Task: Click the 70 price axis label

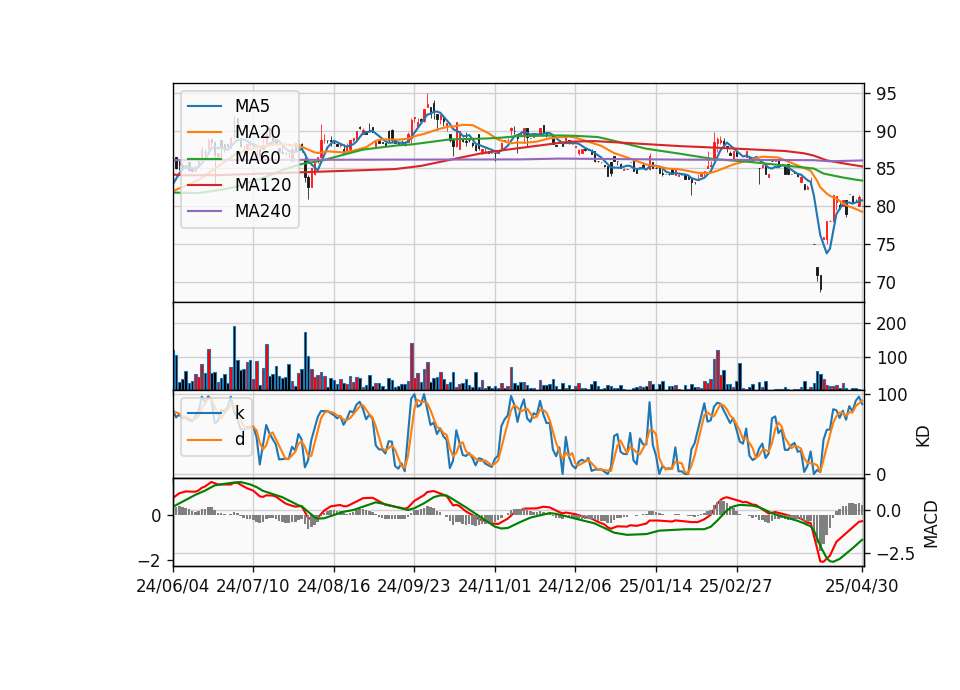Action: coord(886,283)
